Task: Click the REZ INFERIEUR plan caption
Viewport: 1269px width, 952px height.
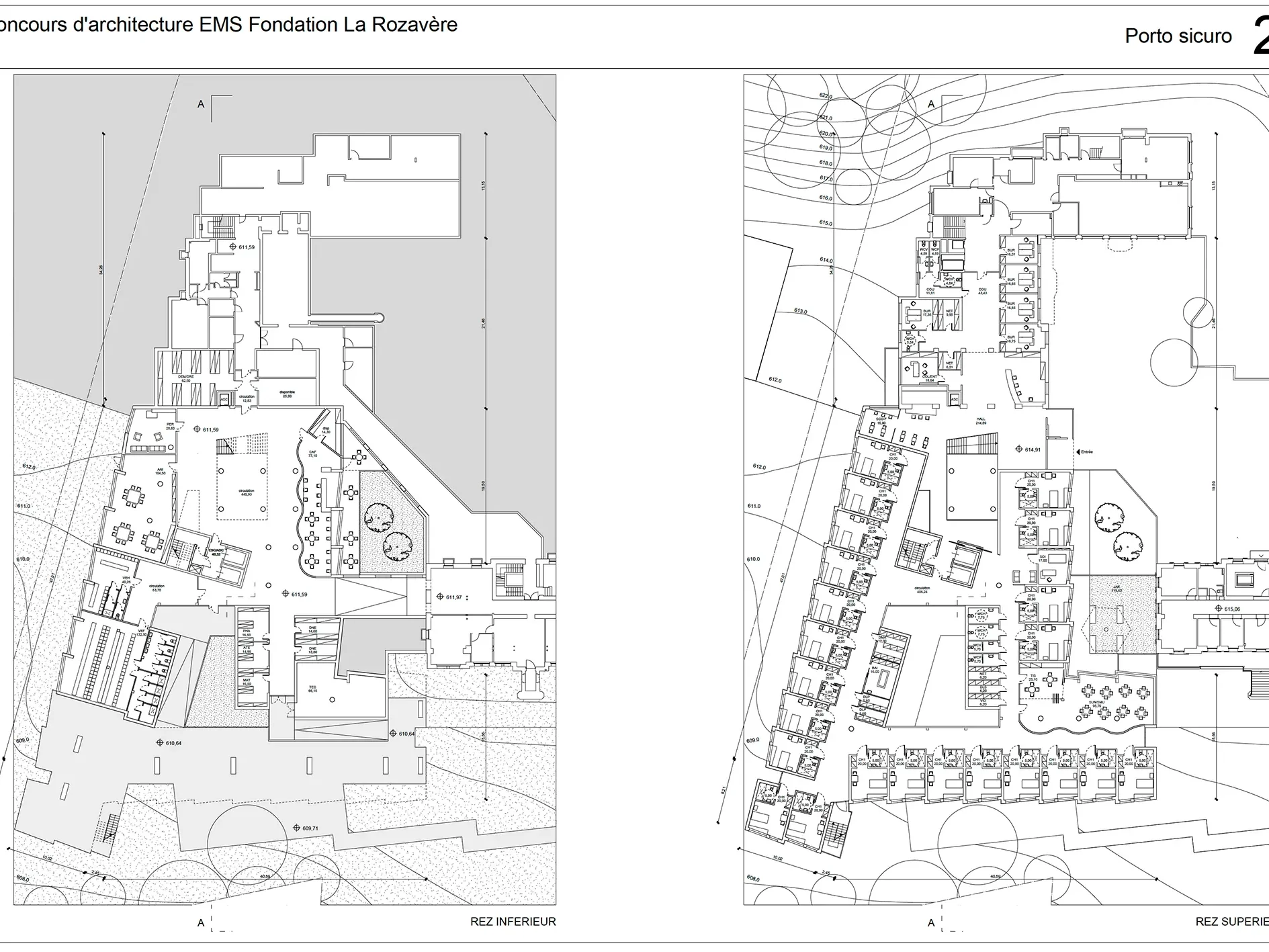Action: 513,922
